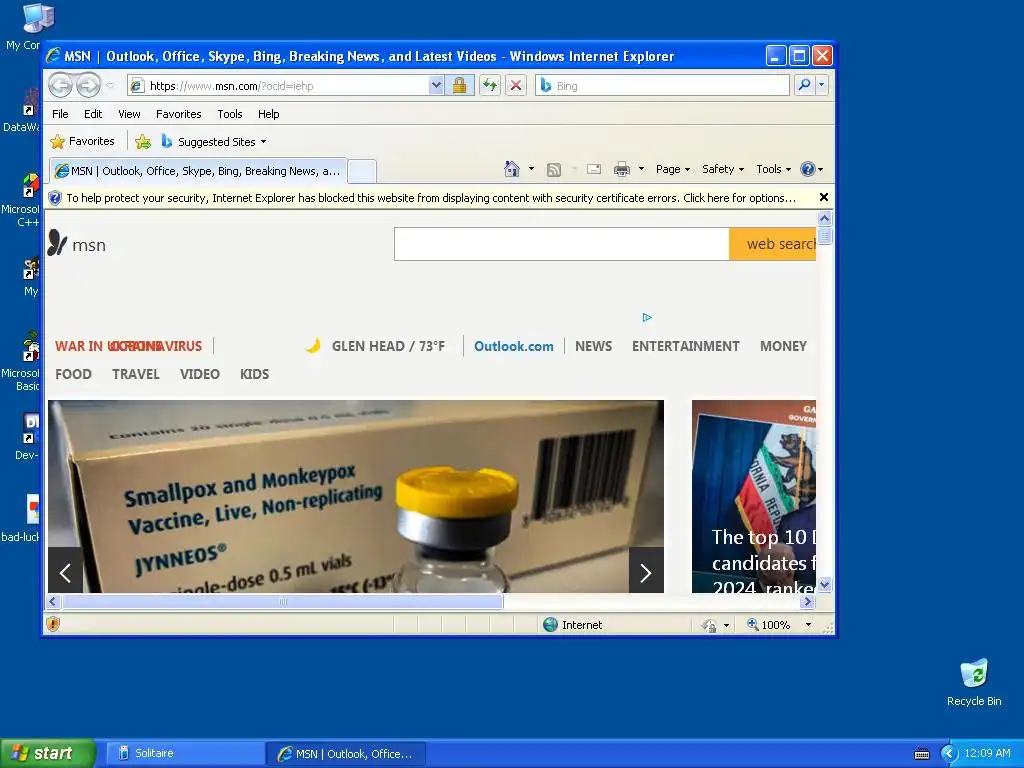Image resolution: width=1024 pixels, height=768 pixels.
Task: Expand the Suggested Sites dropdown
Action: tap(263, 142)
